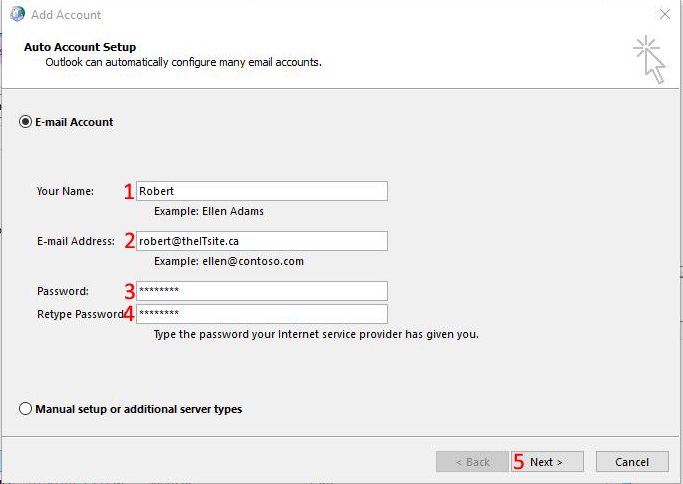Click the "Example: Ellen Adams" hint text

[x=208, y=211]
